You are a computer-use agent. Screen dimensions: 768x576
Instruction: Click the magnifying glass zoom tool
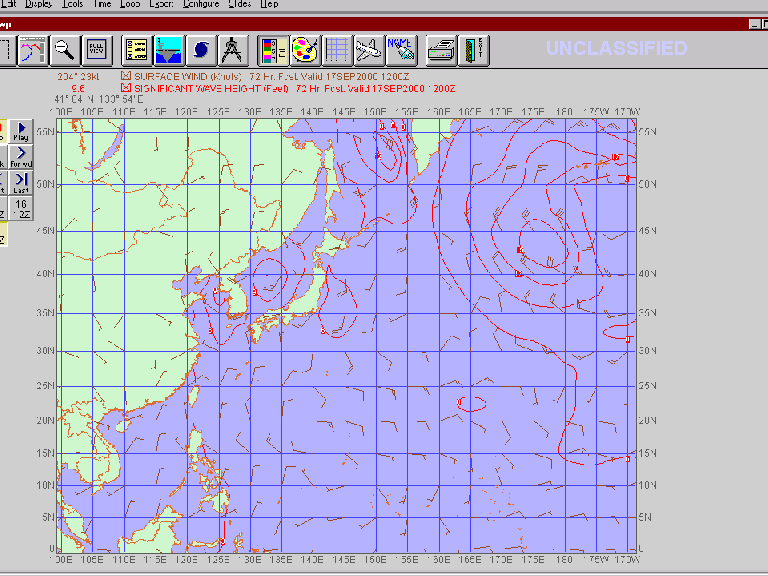(64, 49)
